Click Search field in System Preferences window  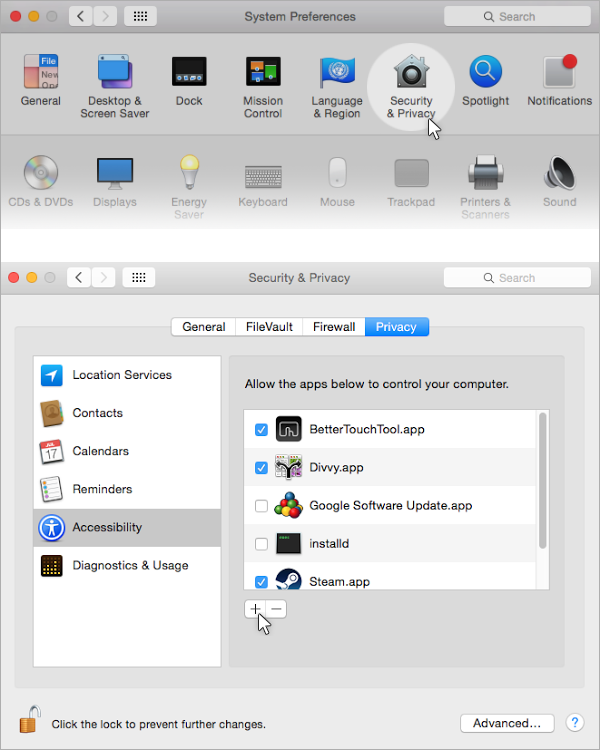(x=517, y=16)
